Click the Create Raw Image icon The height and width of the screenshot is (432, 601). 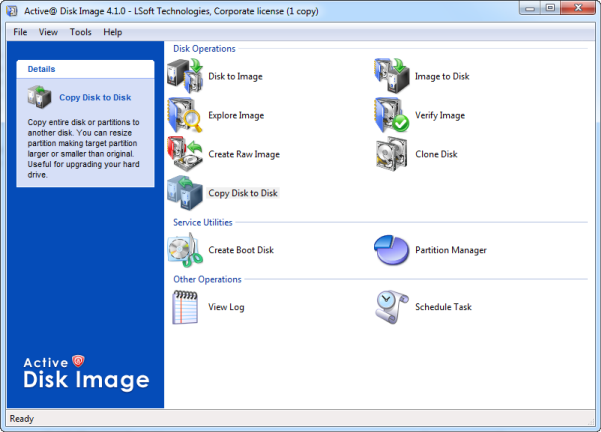tap(185, 154)
